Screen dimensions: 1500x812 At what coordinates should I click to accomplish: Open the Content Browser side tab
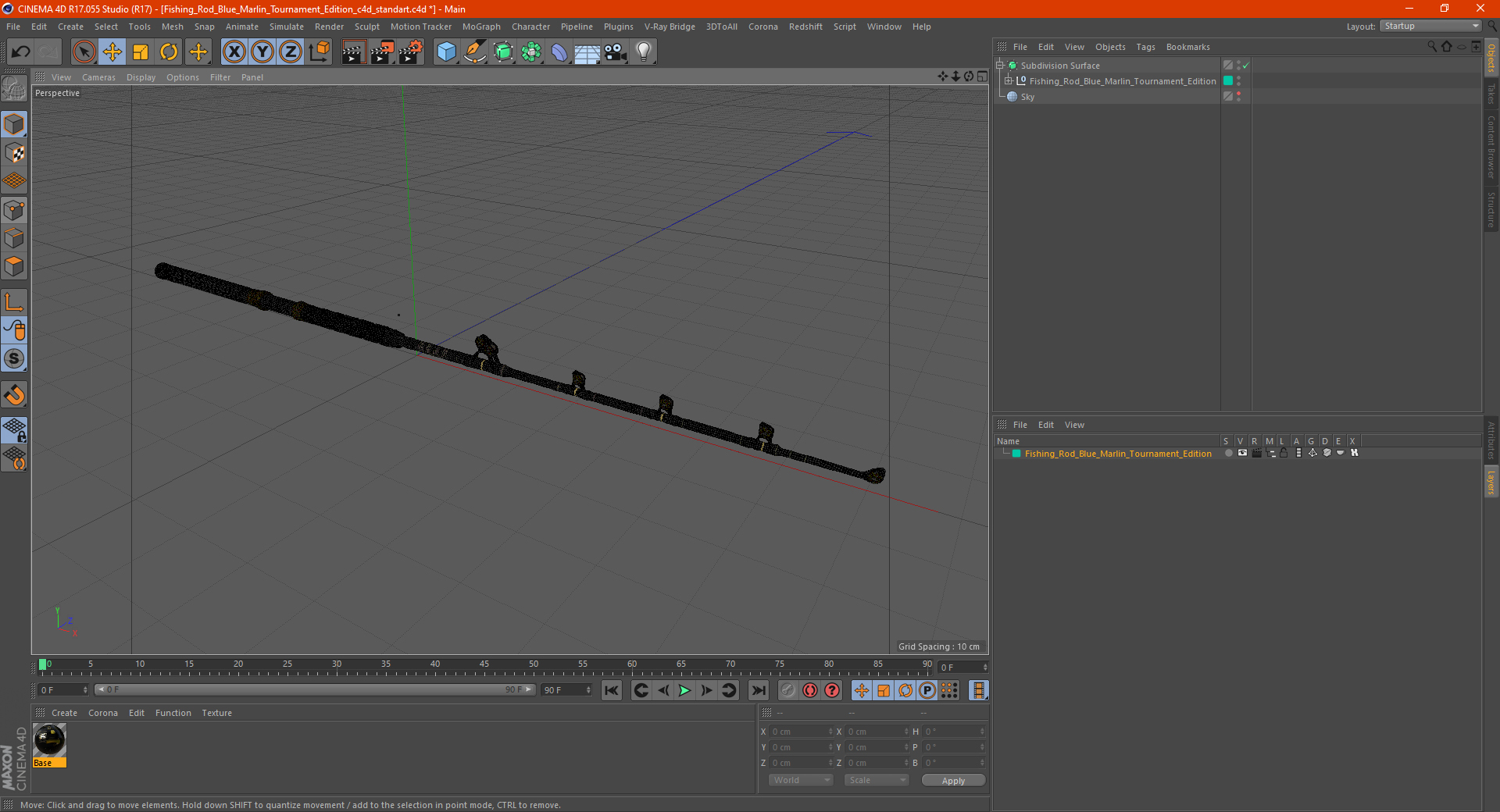coord(1491,146)
